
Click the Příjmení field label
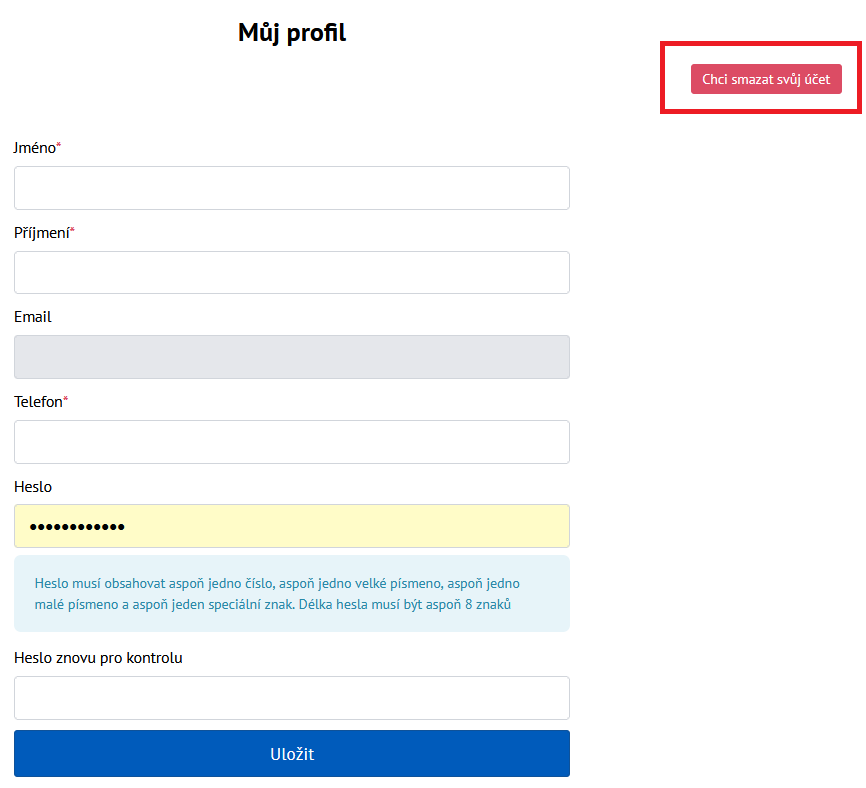click(41, 233)
